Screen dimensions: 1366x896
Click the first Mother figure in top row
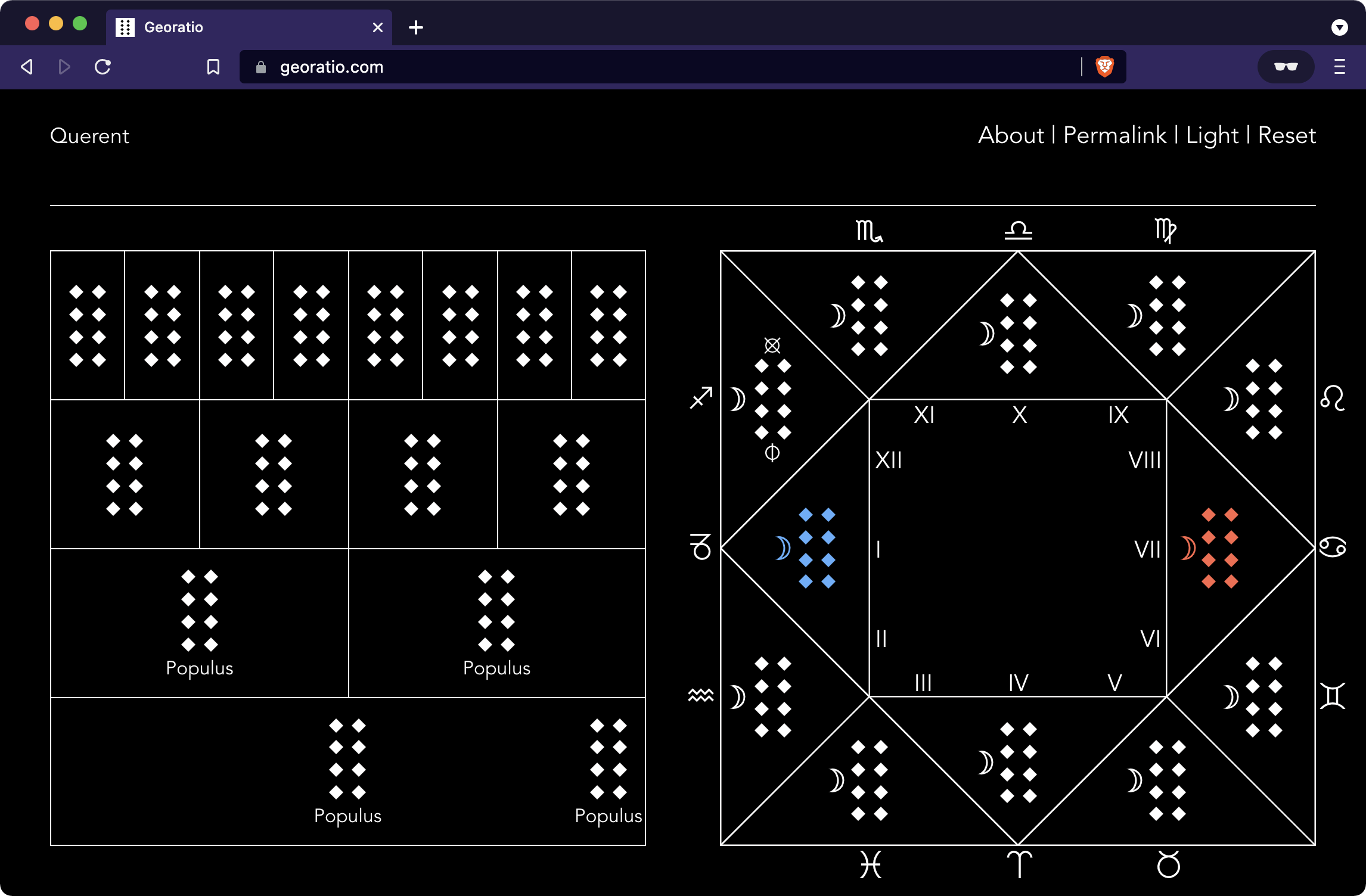pyautogui.click(x=88, y=326)
